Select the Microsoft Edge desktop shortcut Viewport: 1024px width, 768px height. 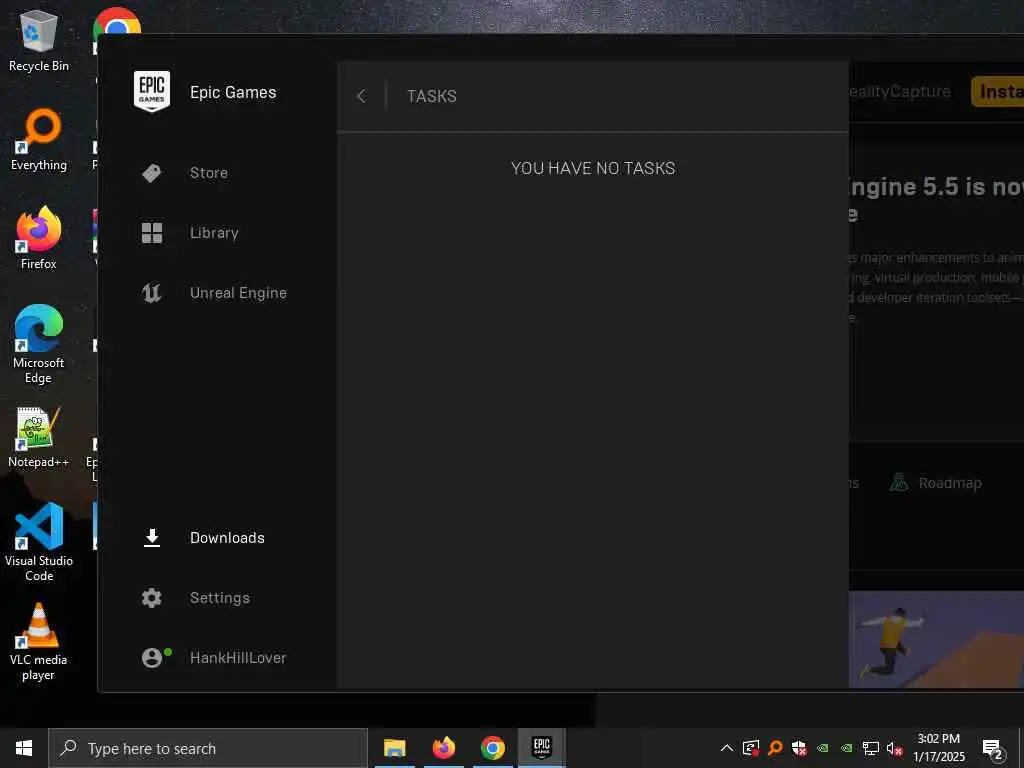click(x=39, y=344)
